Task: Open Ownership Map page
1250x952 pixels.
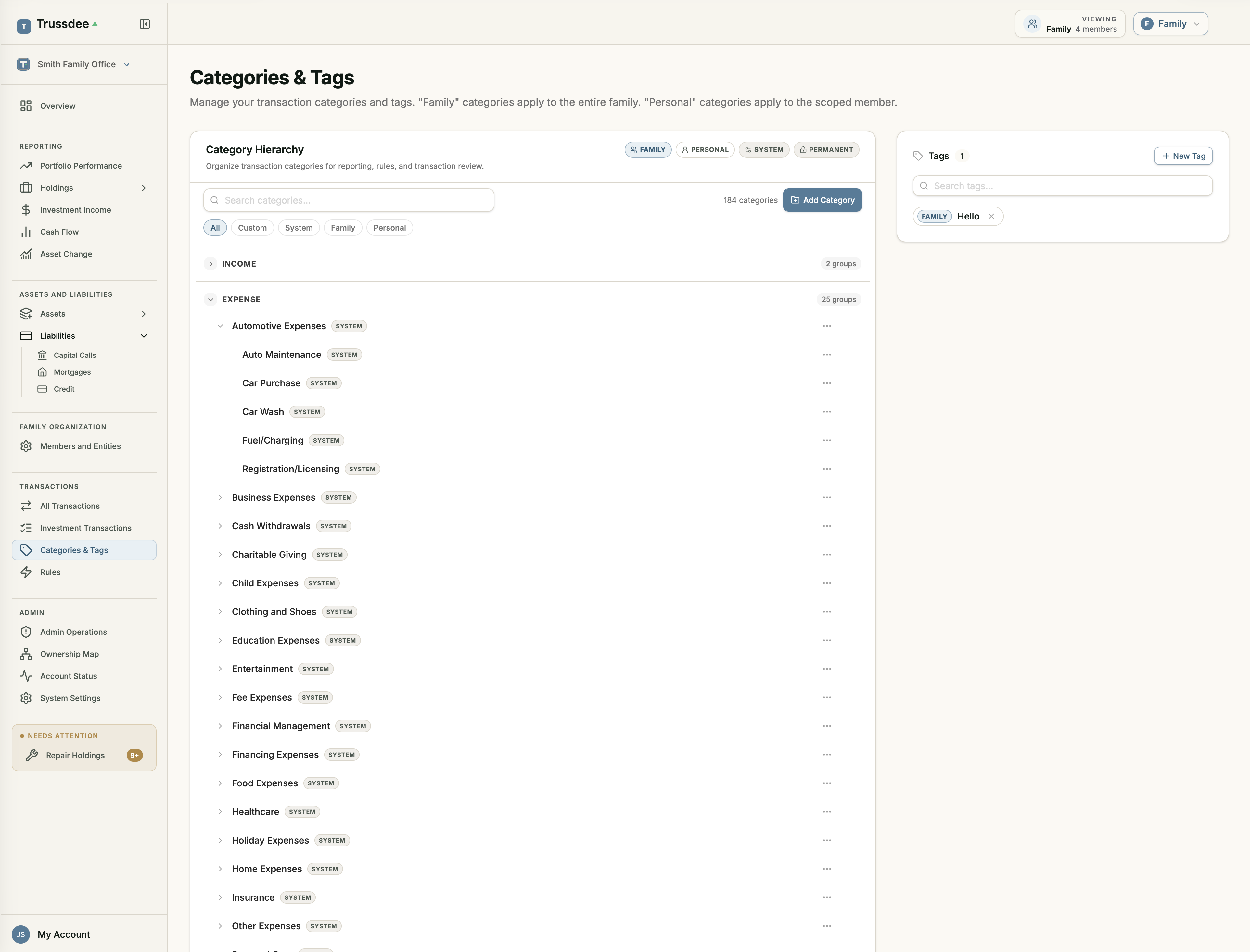Action: tap(84, 654)
